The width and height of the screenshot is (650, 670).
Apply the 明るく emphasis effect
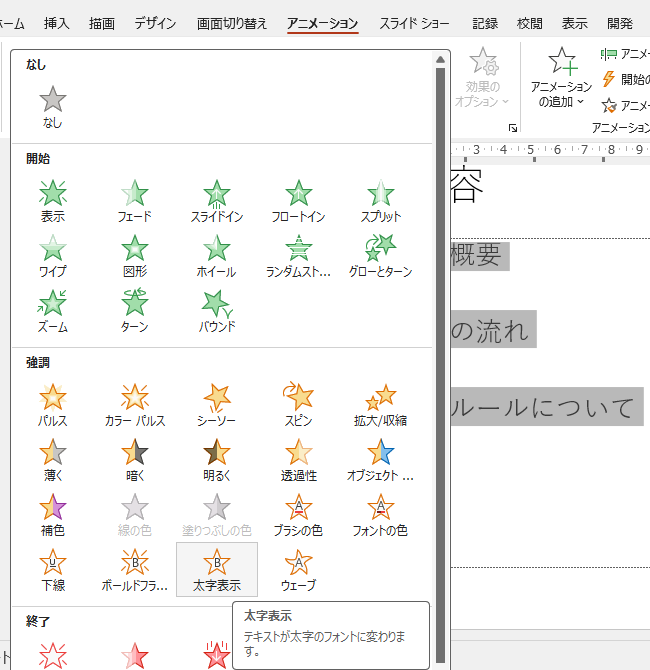[x=217, y=460]
